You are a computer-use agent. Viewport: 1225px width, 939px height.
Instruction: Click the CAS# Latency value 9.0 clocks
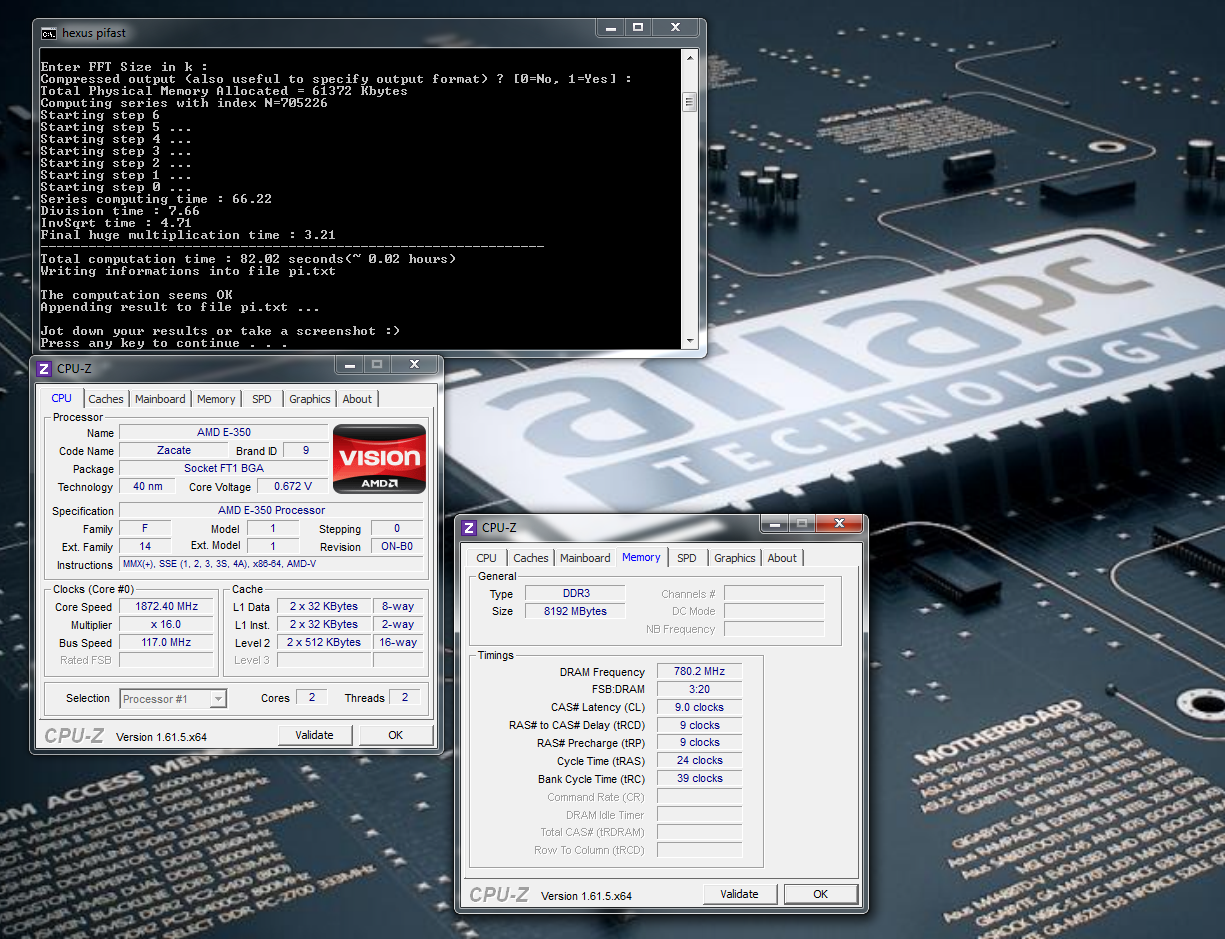click(x=699, y=707)
